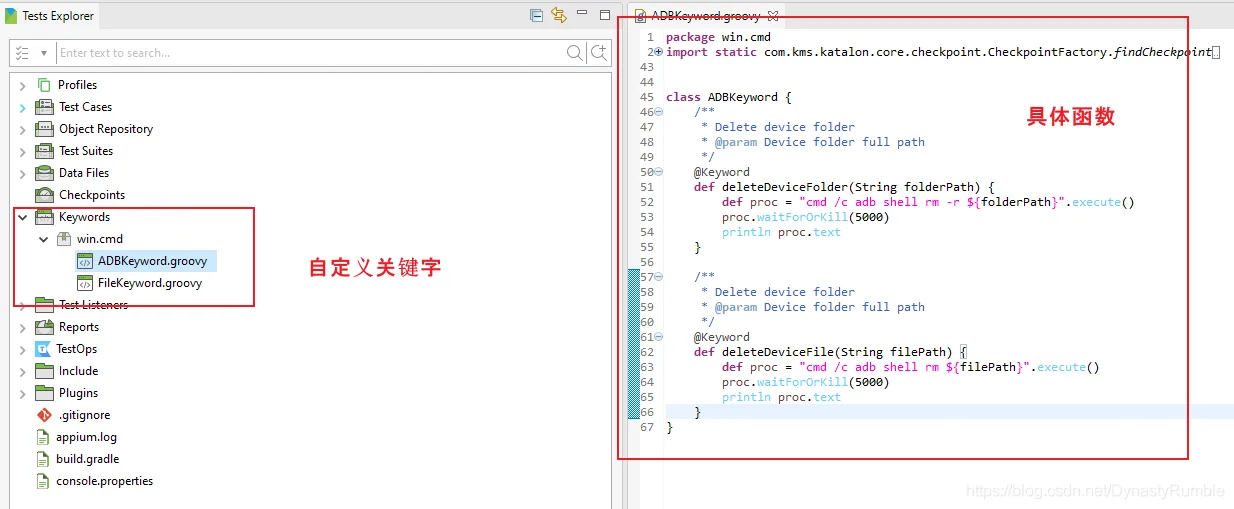Expand the Include node
The height and width of the screenshot is (509, 1234).
pyautogui.click(x=22, y=371)
